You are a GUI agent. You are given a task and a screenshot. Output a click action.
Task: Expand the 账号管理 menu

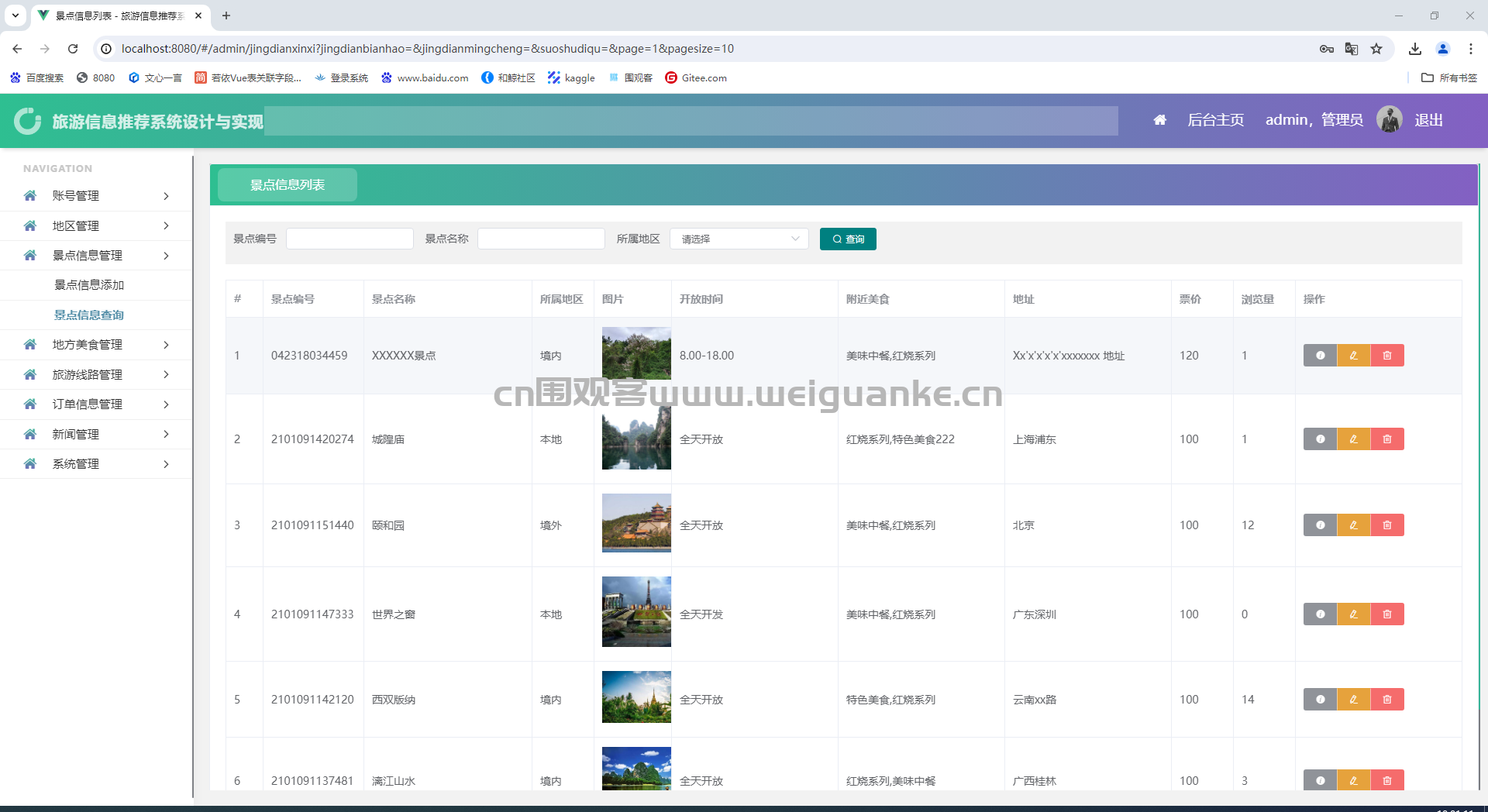(96, 196)
